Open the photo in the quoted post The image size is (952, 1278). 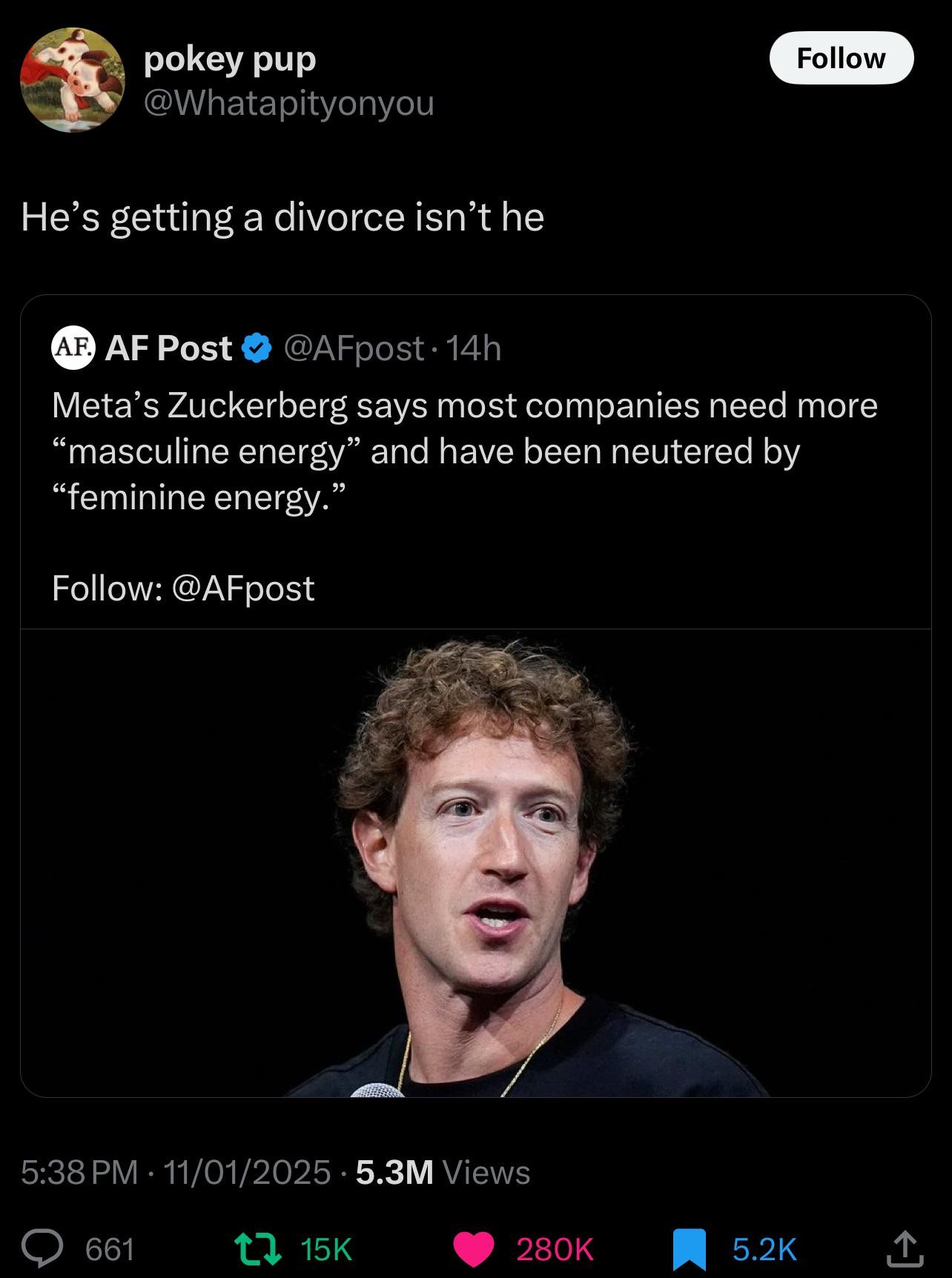475,863
